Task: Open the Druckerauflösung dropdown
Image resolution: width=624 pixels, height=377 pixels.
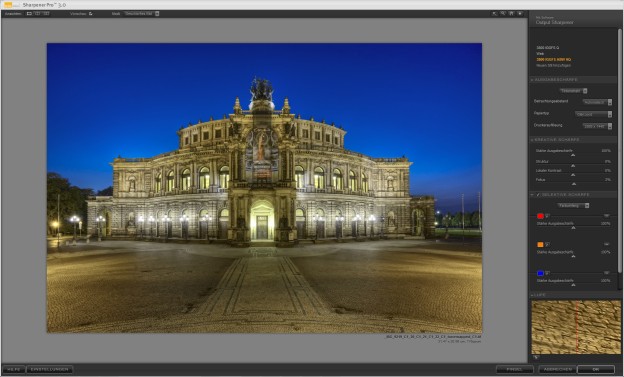Action: [x=597, y=126]
